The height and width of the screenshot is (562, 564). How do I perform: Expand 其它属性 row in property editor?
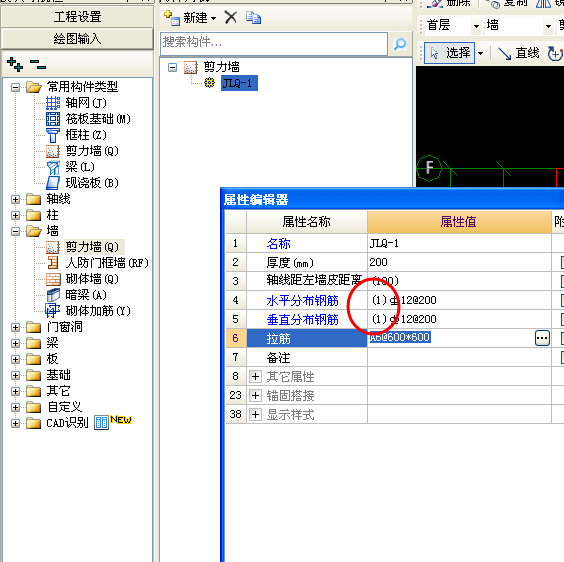(255, 377)
